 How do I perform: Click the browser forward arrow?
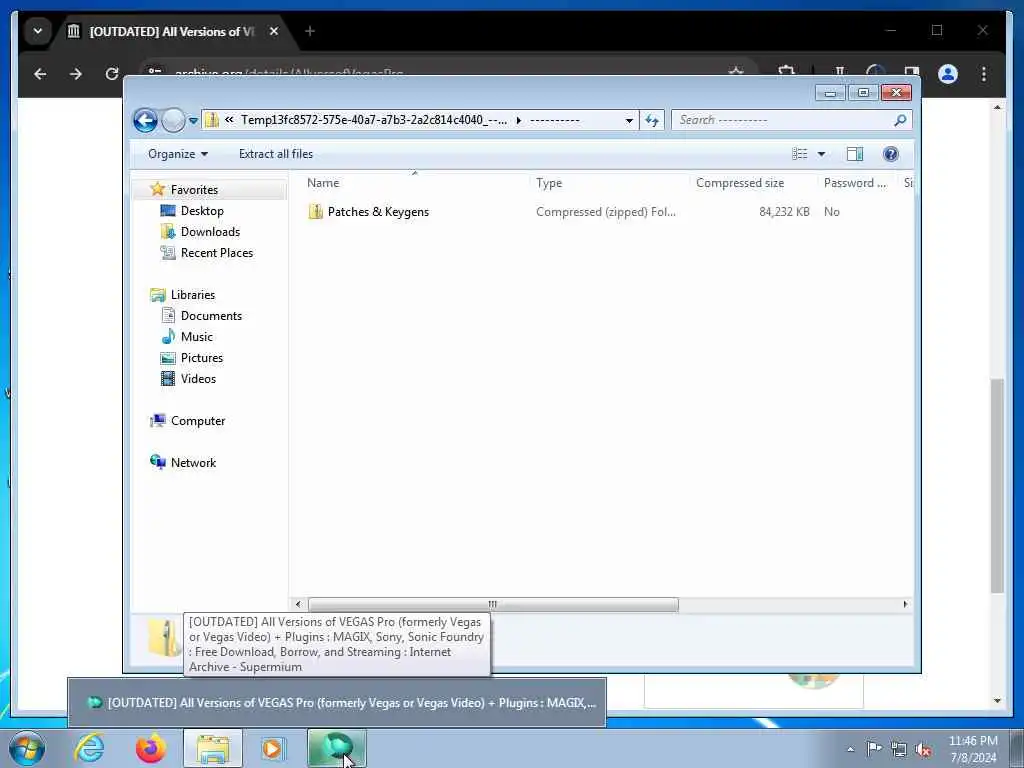(76, 74)
